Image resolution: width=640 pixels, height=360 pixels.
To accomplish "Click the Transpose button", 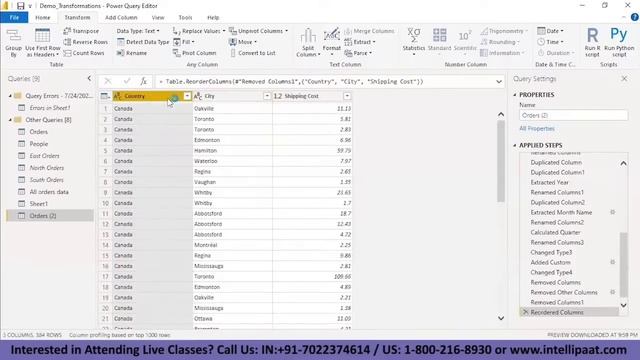I will [81, 31].
